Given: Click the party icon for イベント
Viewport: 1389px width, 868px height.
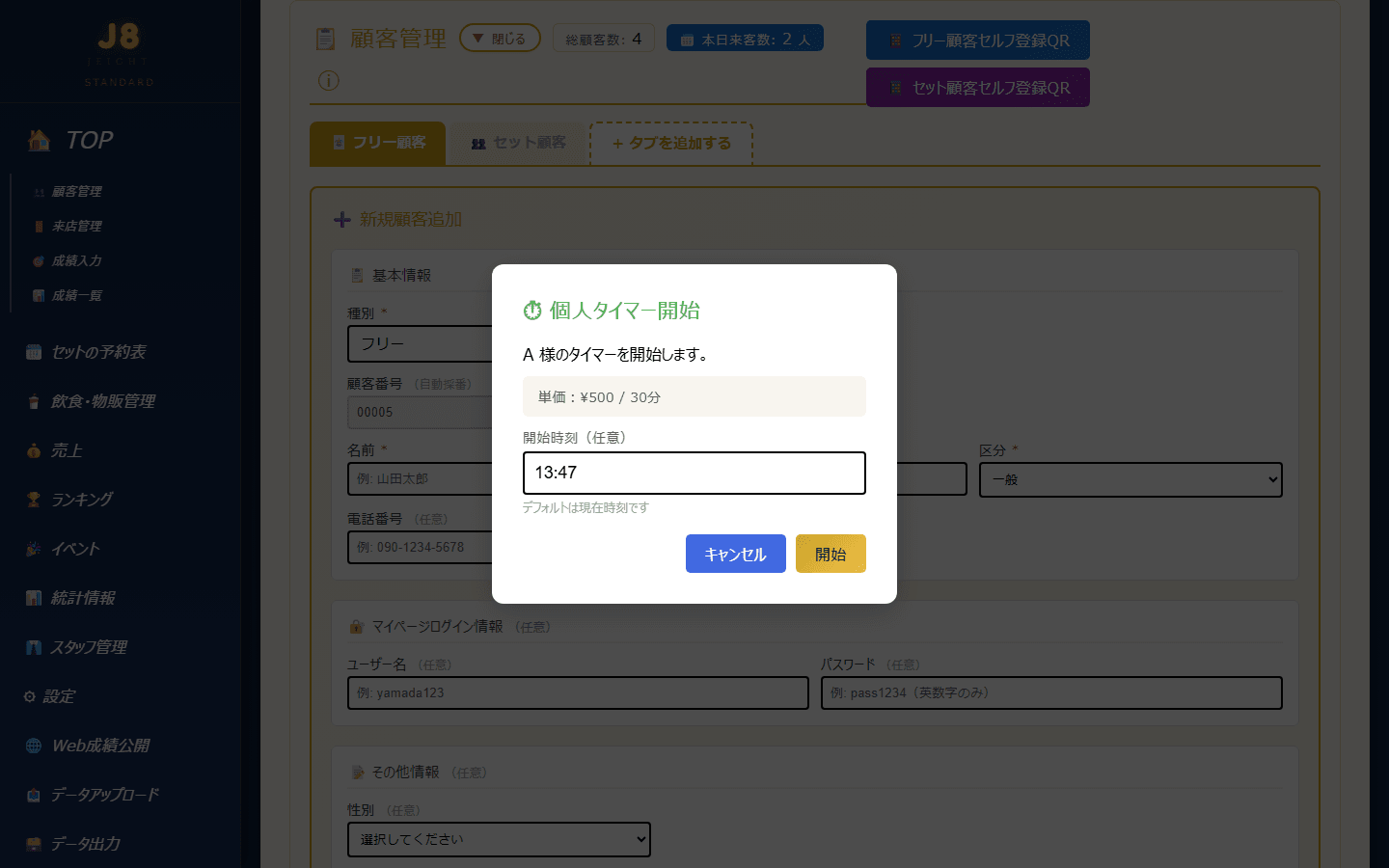Looking at the screenshot, I should [34, 549].
